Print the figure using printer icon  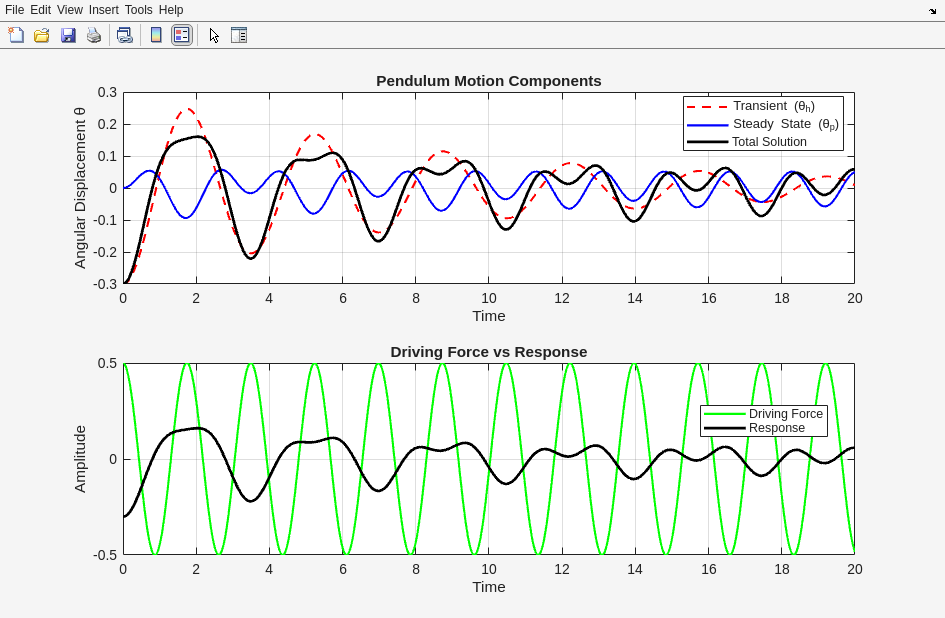pos(94,35)
